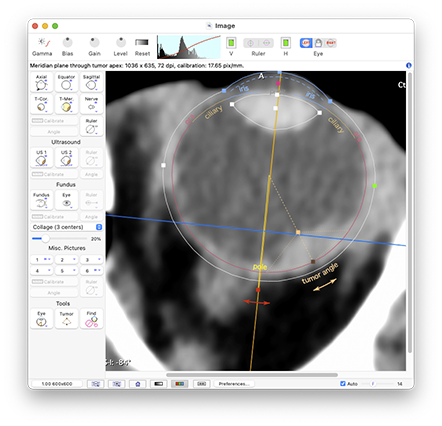442x426 pixels.
Task: Open Misc. Pictures slot 6 menu
Action: (x=91, y=271)
